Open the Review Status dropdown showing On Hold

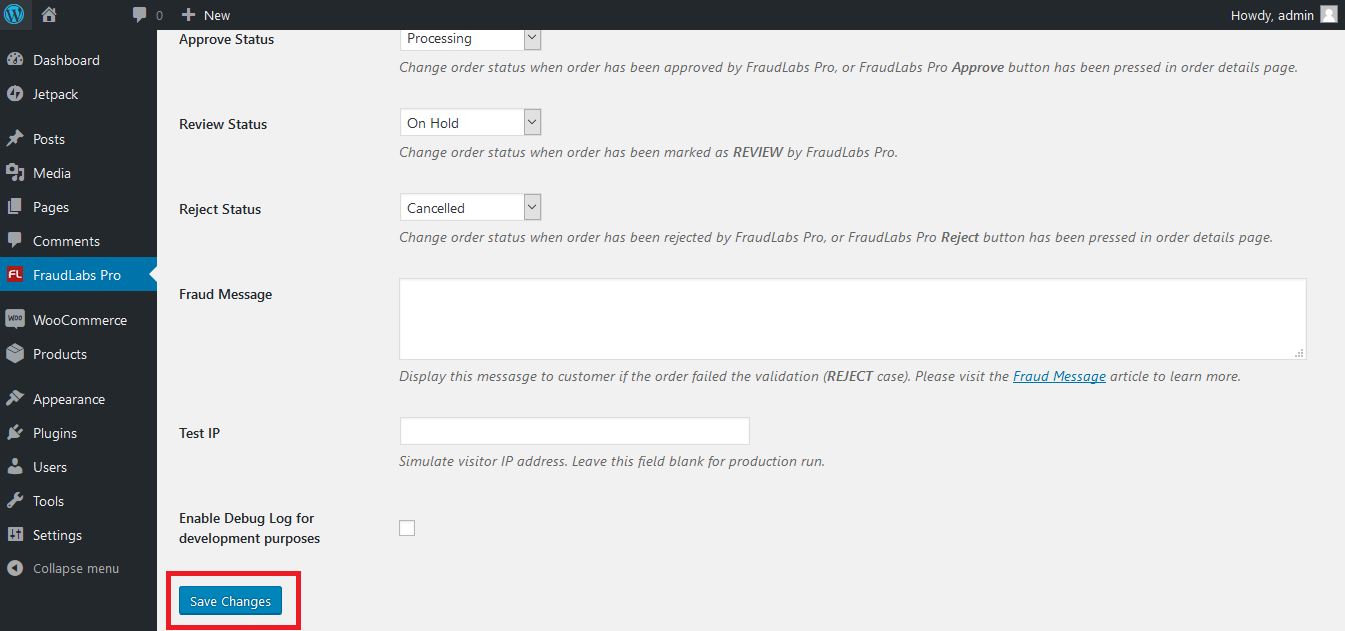[x=470, y=123]
